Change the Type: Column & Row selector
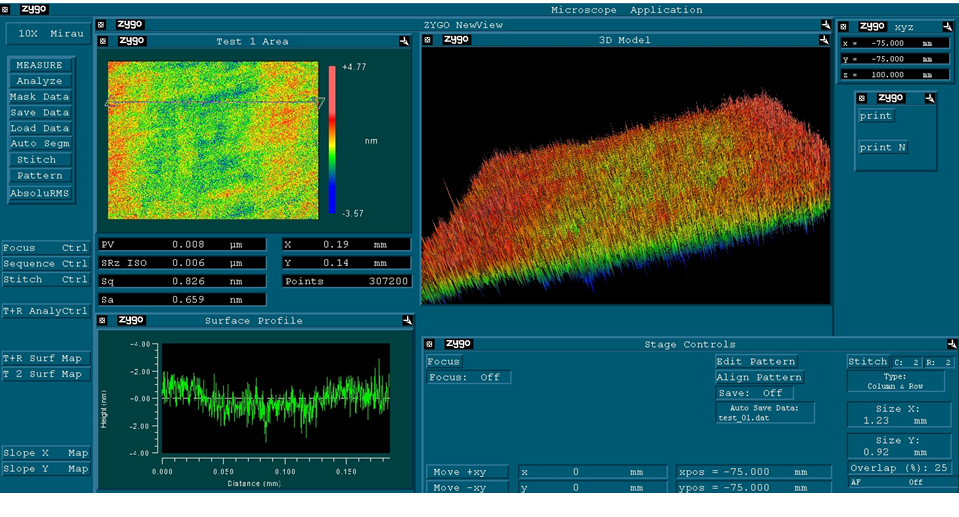The width and height of the screenshot is (959, 517). (895, 382)
